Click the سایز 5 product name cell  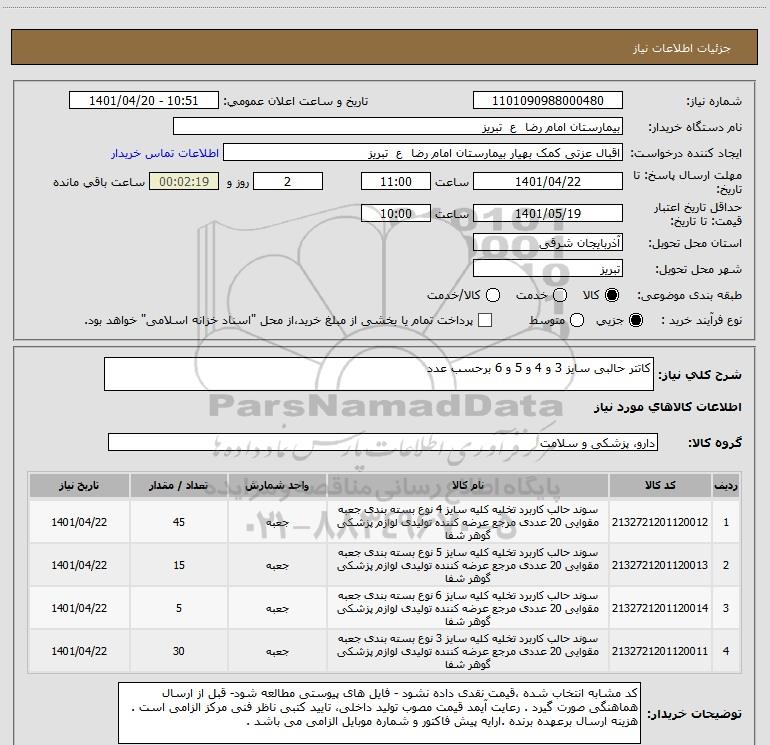point(468,565)
